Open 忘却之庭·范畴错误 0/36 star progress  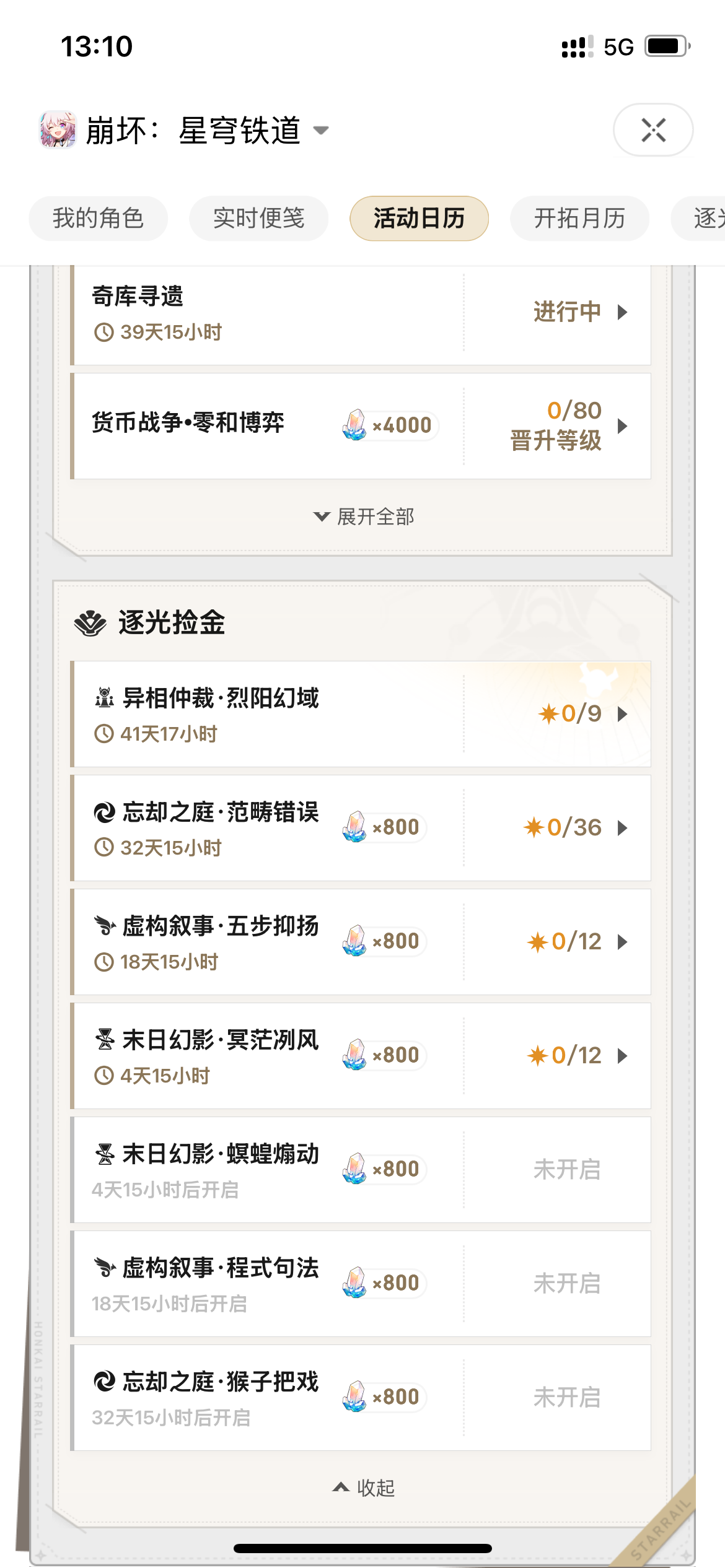pyautogui.click(x=563, y=828)
